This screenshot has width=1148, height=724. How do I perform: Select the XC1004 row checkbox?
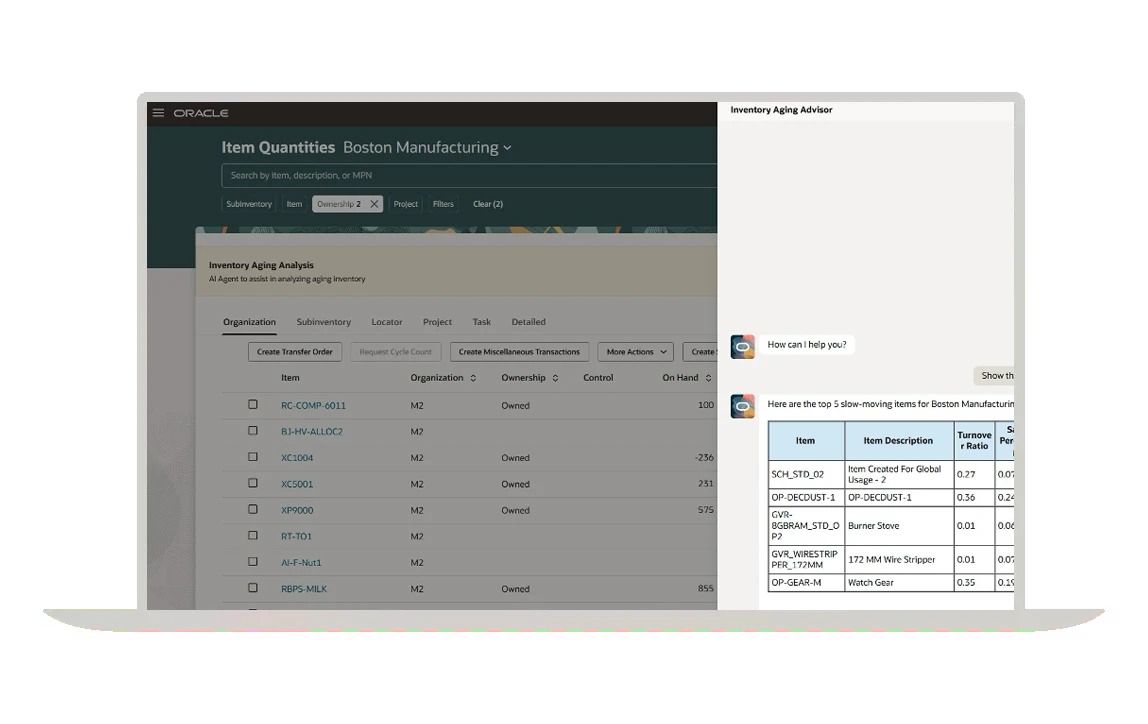point(253,457)
